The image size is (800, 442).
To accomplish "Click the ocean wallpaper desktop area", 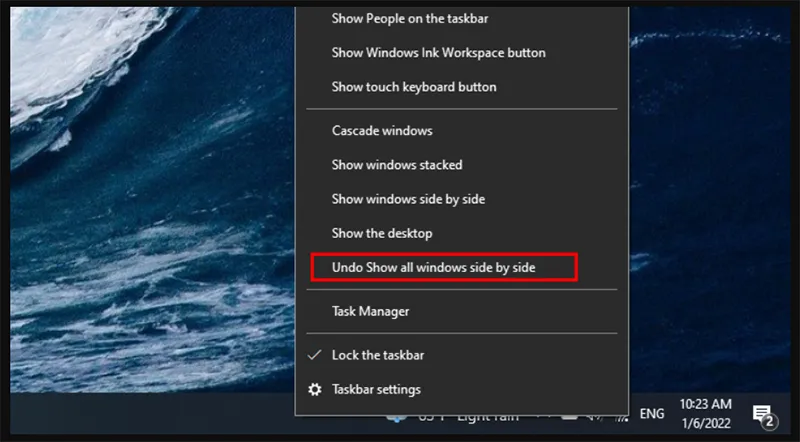I will (x=153, y=204).
